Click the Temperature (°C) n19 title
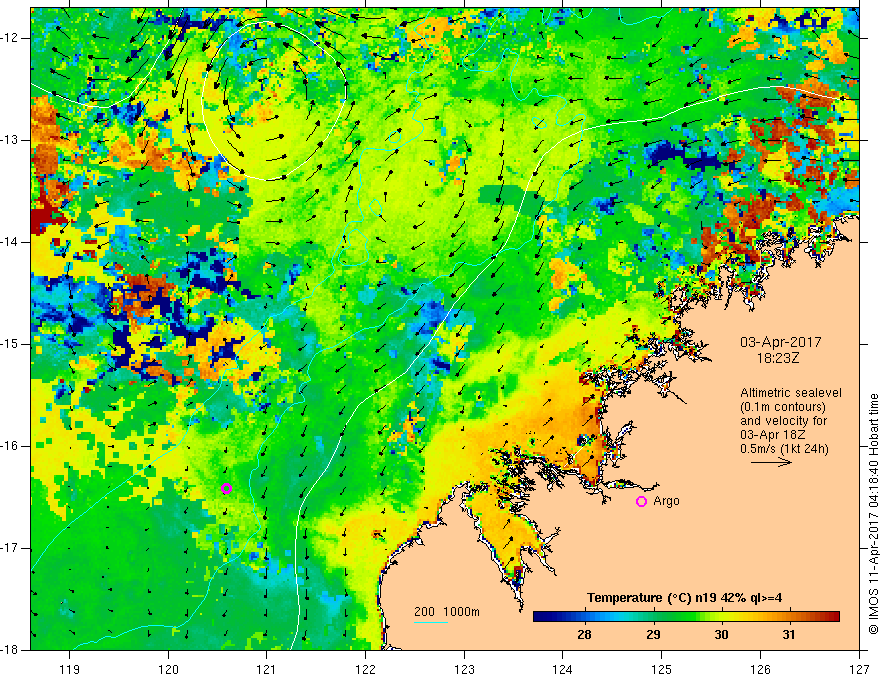Viewport: 880px width, 680px height. point(684,598)
